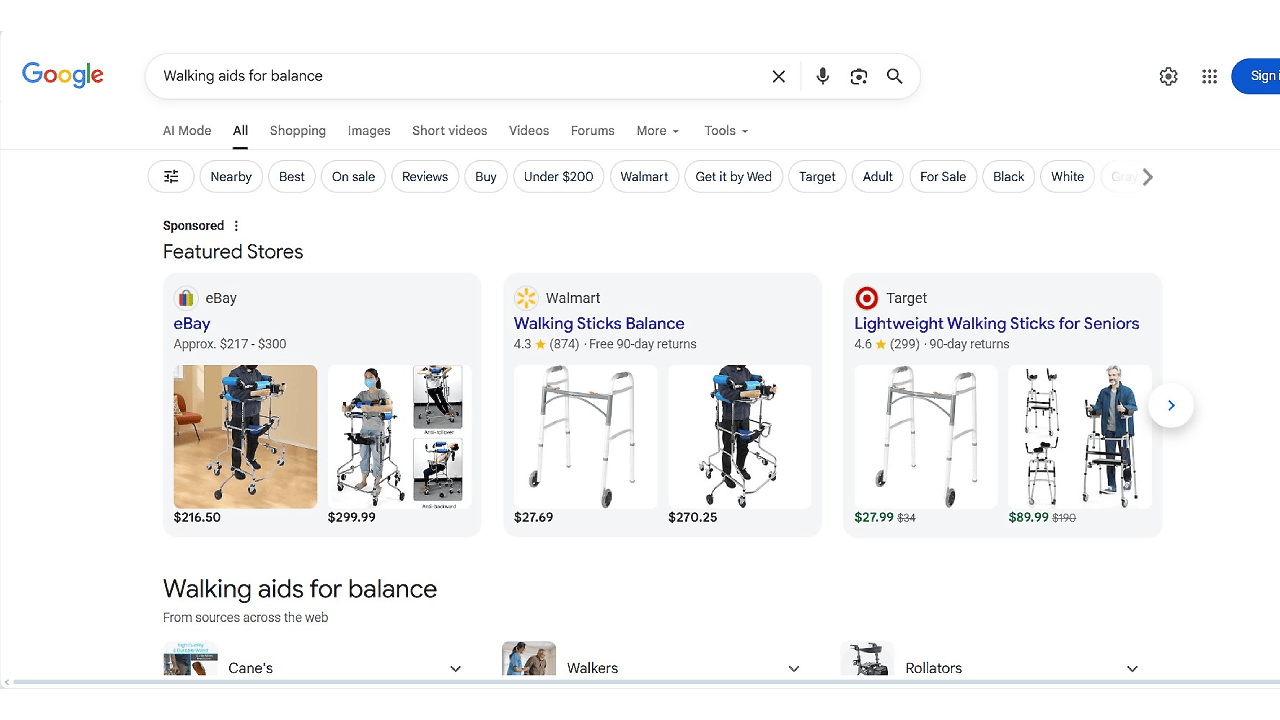
Task: Open the More menu dropdown
Action: click(657, 131)
